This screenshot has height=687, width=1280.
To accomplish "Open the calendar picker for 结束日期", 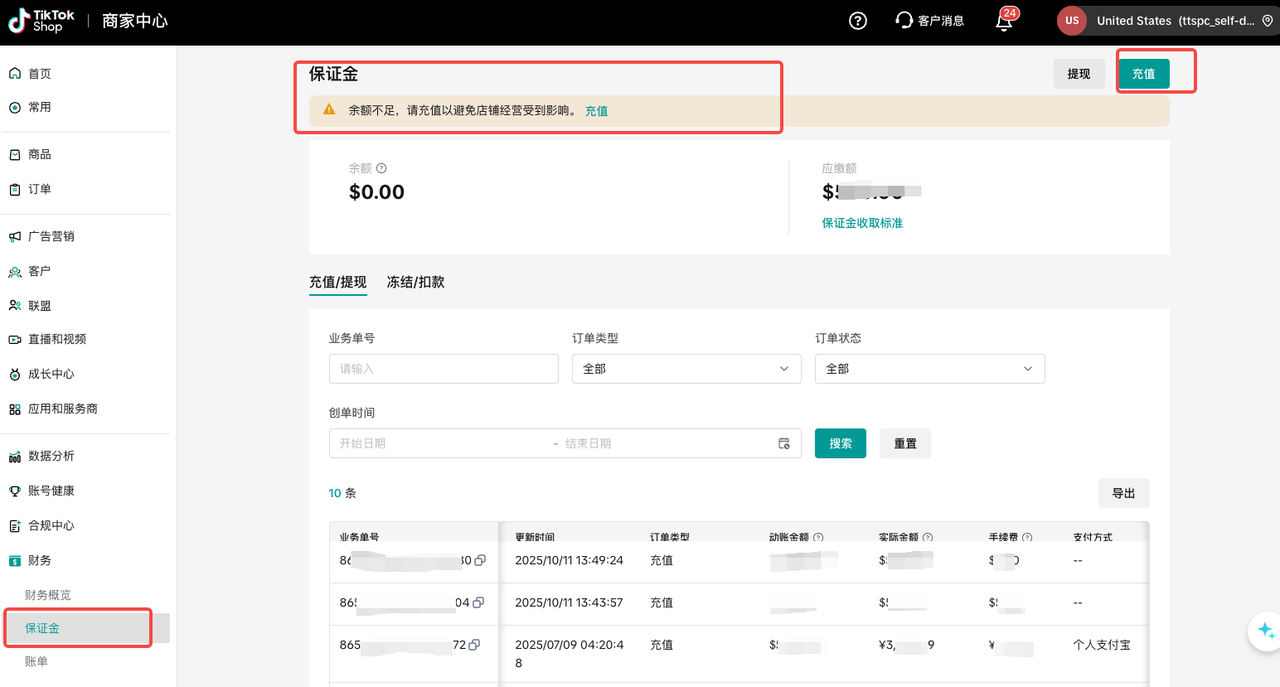I will 784,443.
